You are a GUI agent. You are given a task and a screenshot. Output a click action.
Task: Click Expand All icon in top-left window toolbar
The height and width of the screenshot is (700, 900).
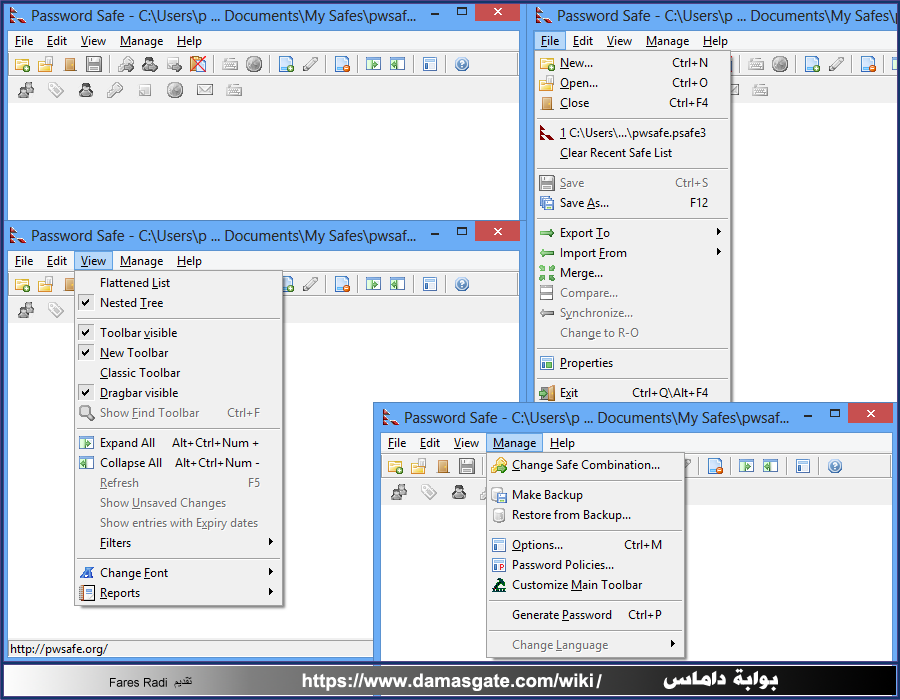coord(374,64)
